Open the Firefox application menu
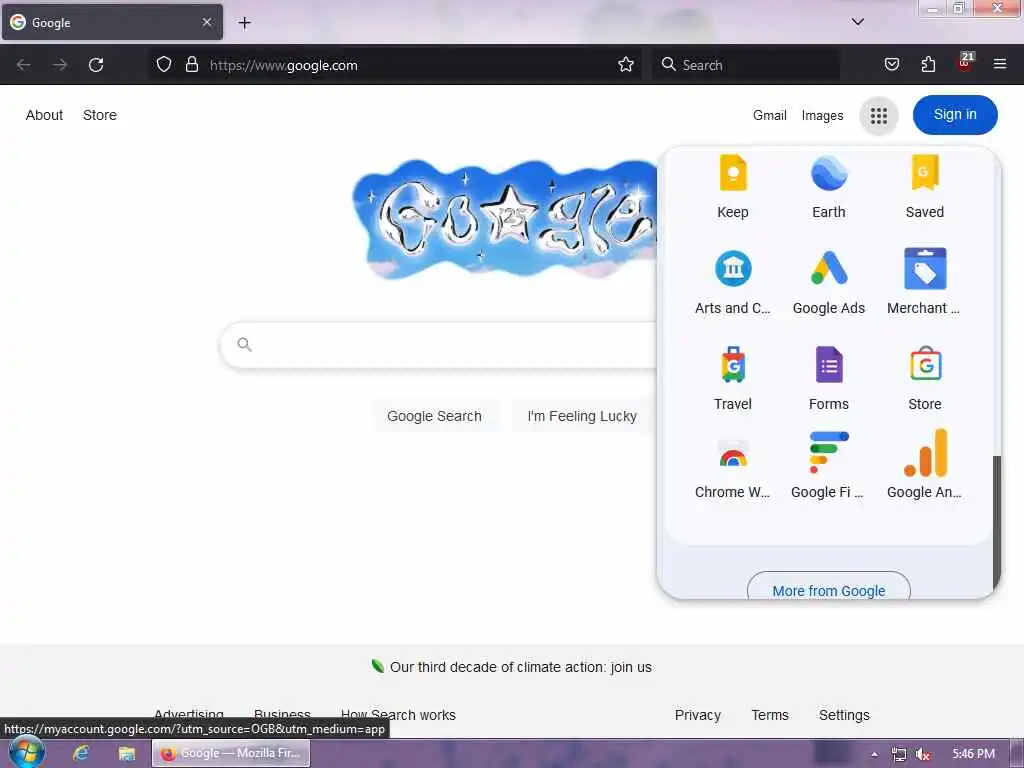The height and width of the screenshot is (768, 1024). click(x=1000, y=65)
